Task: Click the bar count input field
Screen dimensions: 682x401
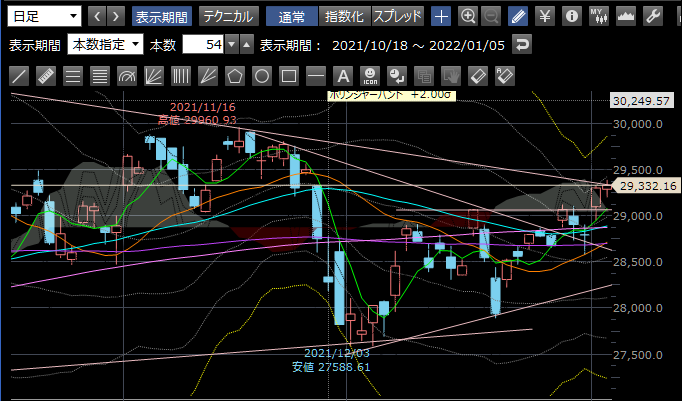Action: pos(203,45)
